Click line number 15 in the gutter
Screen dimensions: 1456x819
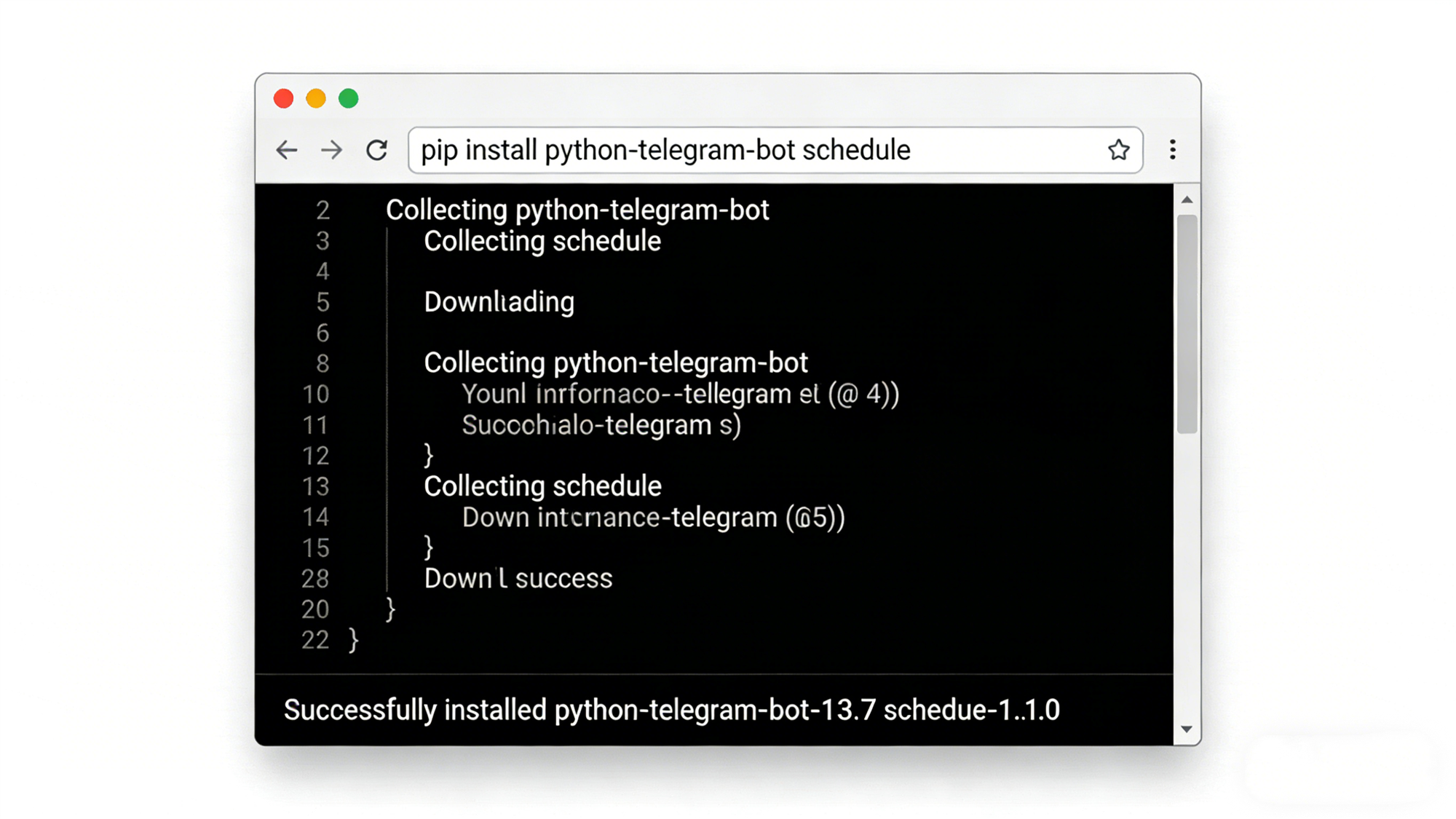click(x=314, y=547)
